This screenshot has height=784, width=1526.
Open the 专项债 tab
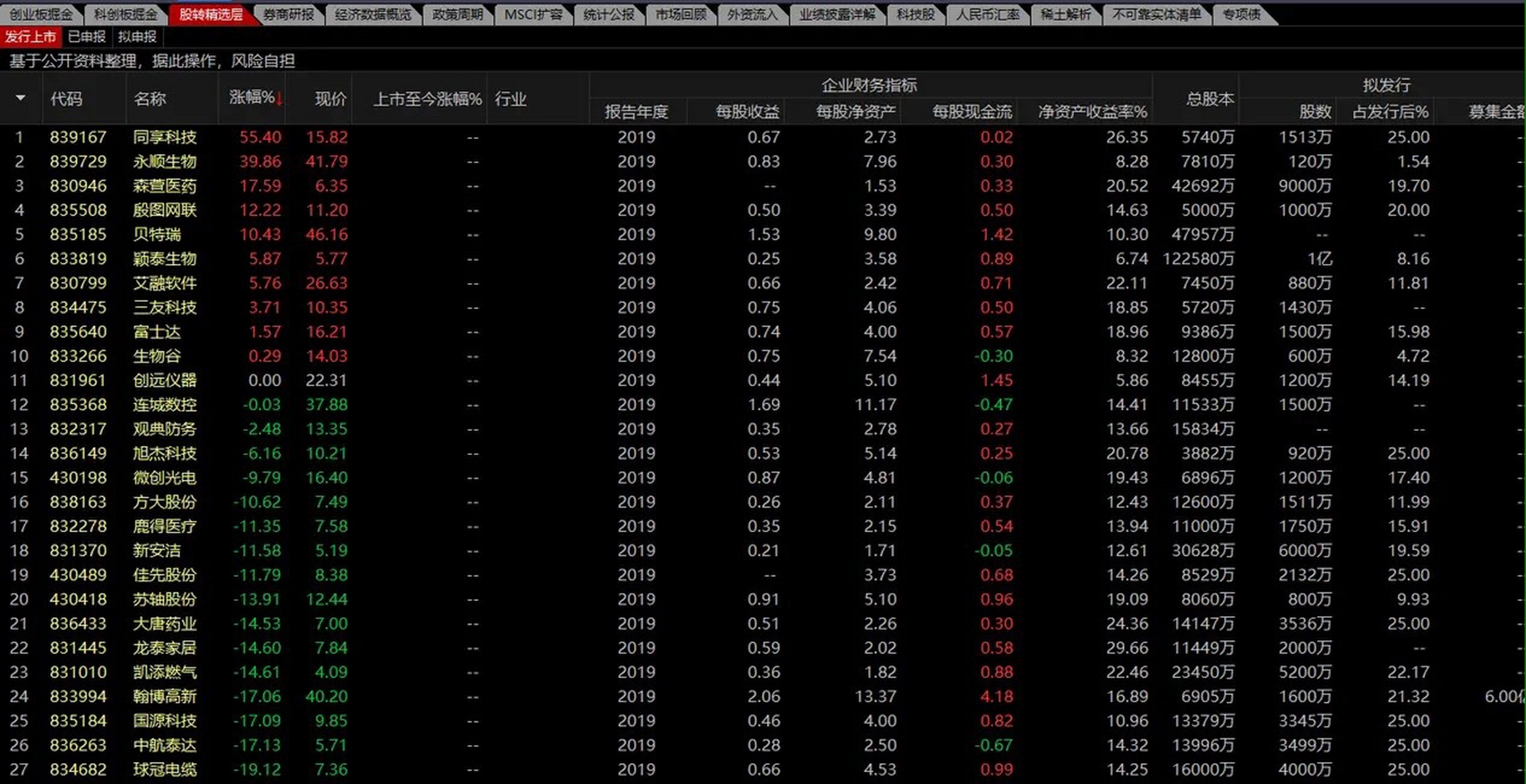point(1241,14)
